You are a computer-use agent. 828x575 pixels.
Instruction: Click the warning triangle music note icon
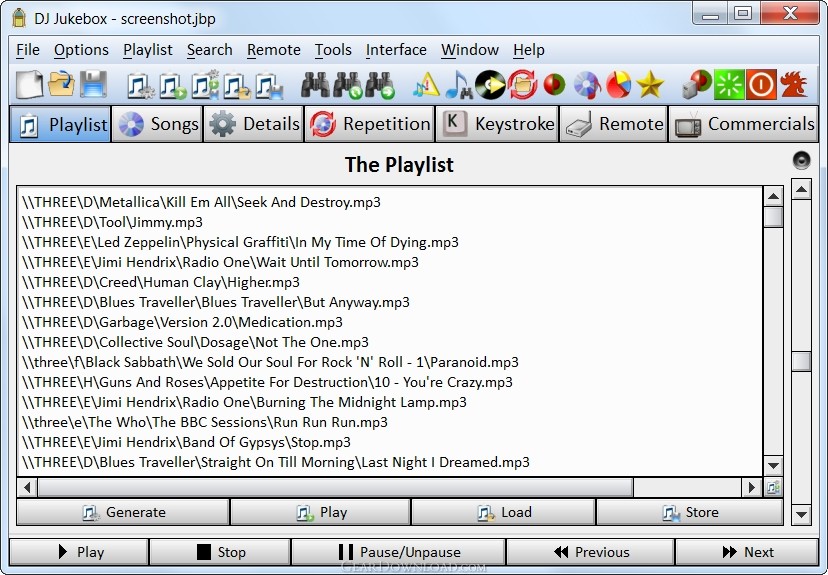[x=426, y=85]
